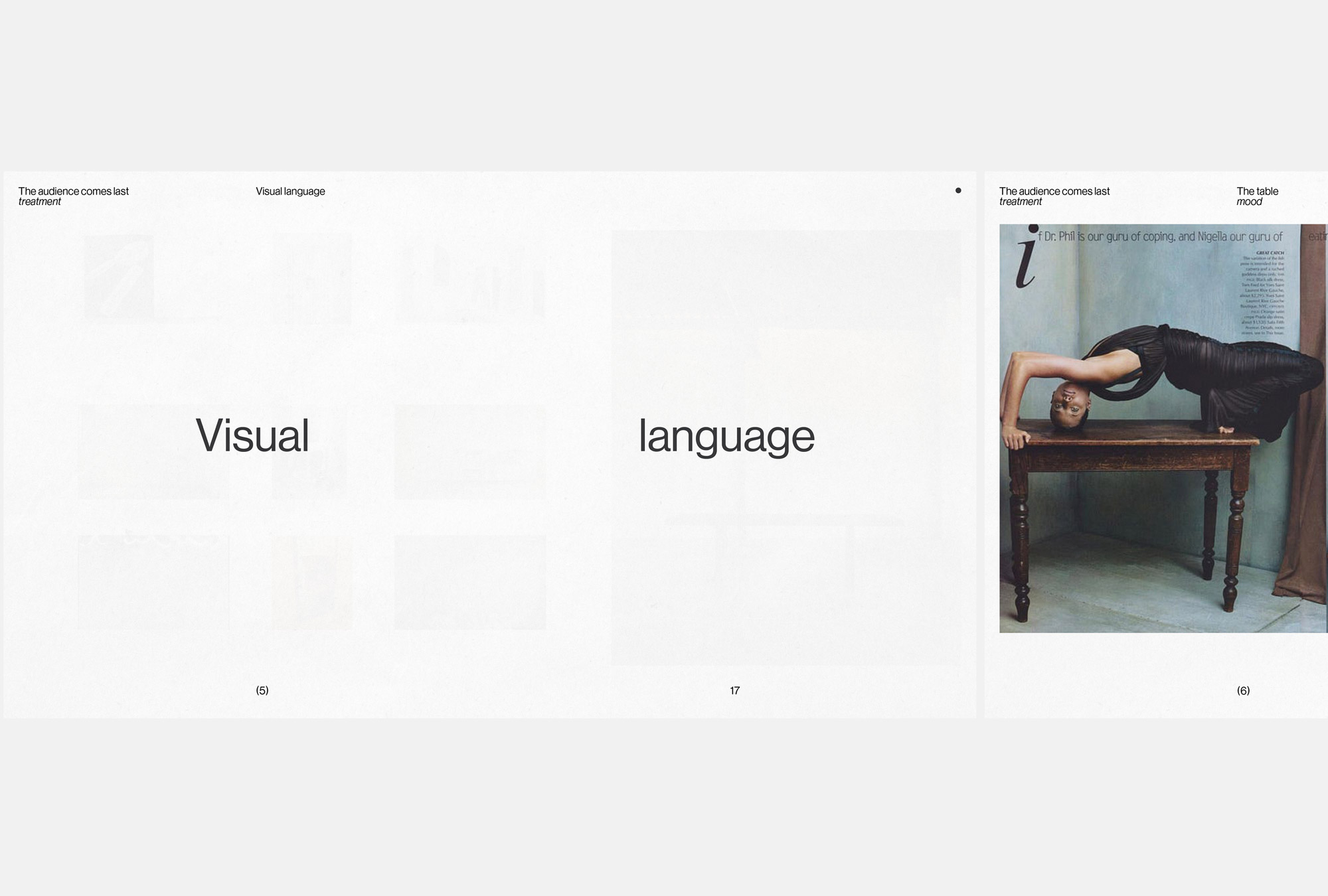The height and width of the screenshot is (896, 1328).
Task: Click 'The audience comes last' on the left slide
Action: (74, 191)
